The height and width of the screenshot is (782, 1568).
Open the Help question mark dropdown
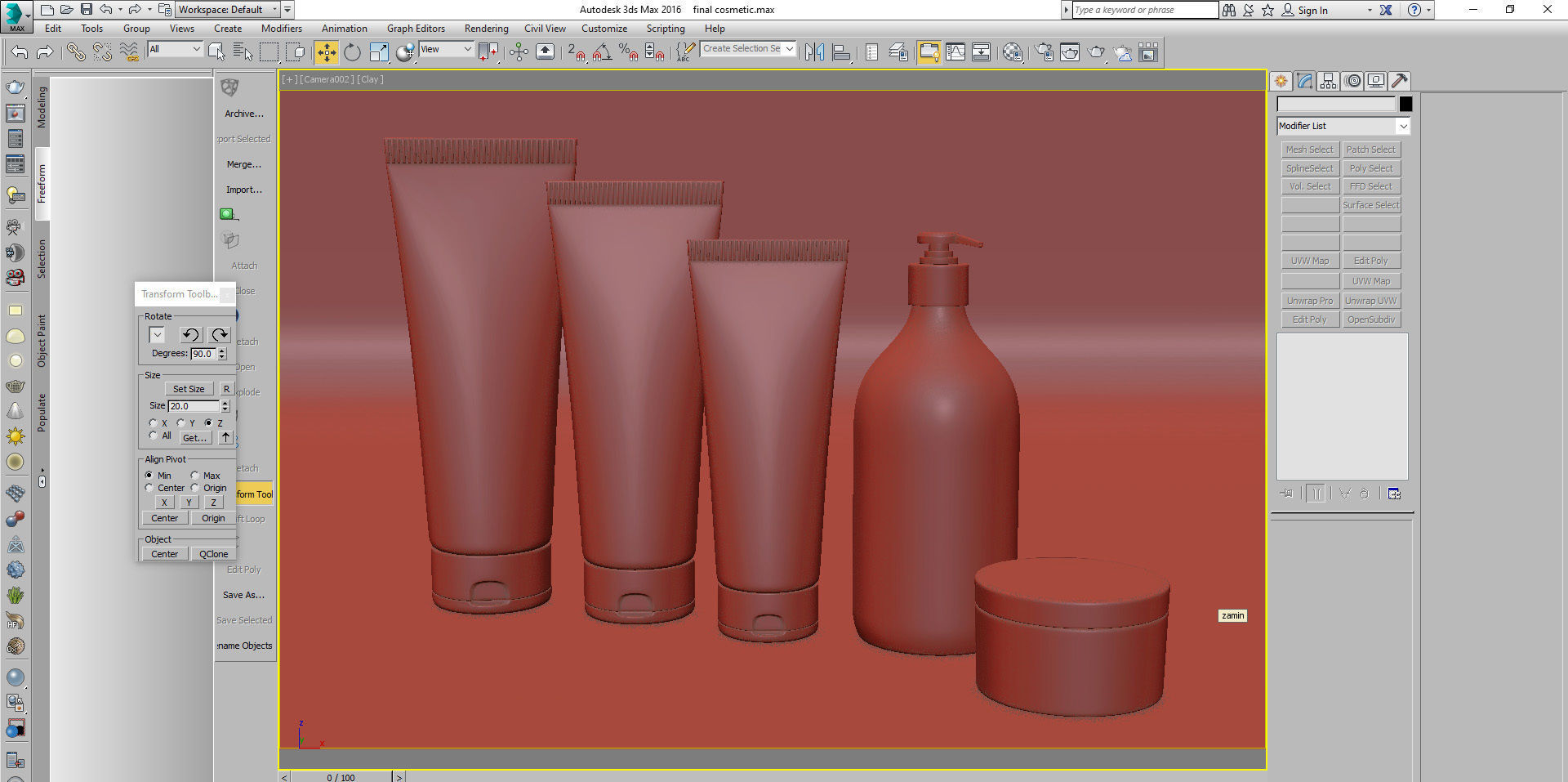[x=1428, y=11]
